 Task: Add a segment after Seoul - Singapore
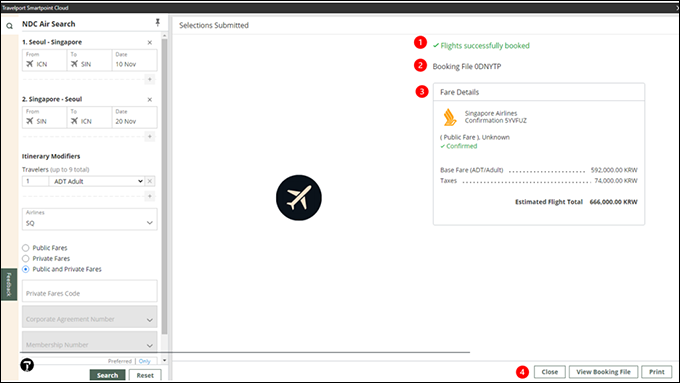pyautogui.click(x=150, y=79)
